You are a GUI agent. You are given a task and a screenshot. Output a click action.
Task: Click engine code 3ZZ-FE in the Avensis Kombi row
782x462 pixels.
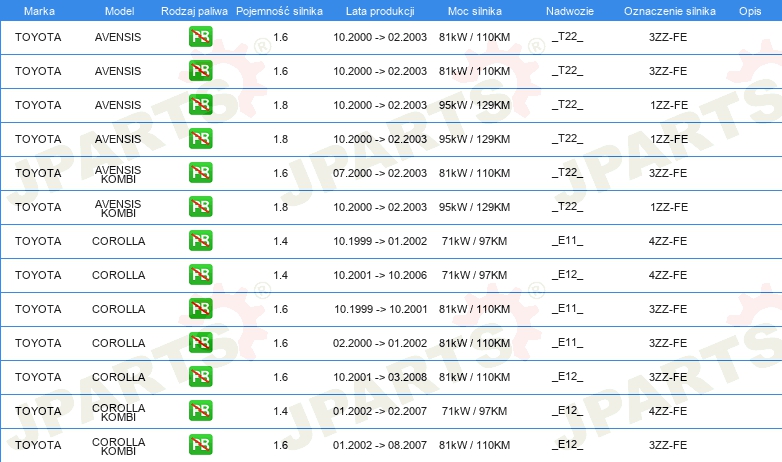tap(668, 173)
